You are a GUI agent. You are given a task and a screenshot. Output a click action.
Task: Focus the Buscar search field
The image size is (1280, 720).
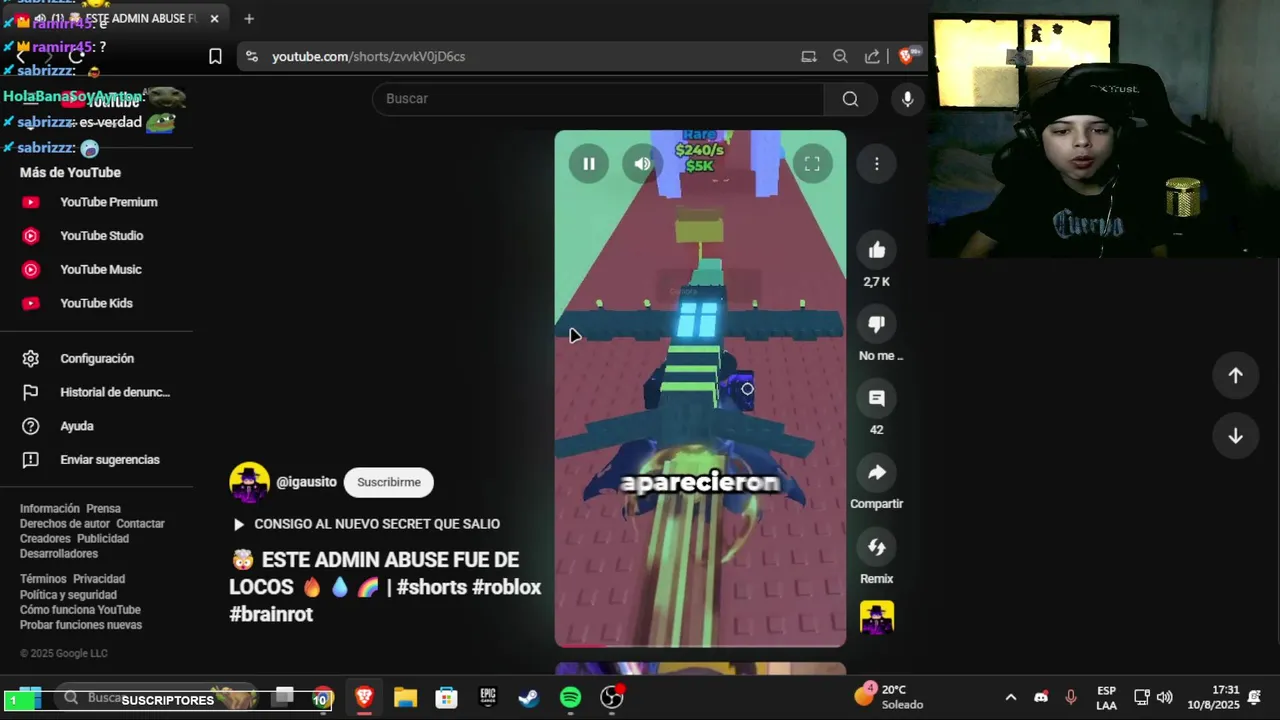(598, 98)
